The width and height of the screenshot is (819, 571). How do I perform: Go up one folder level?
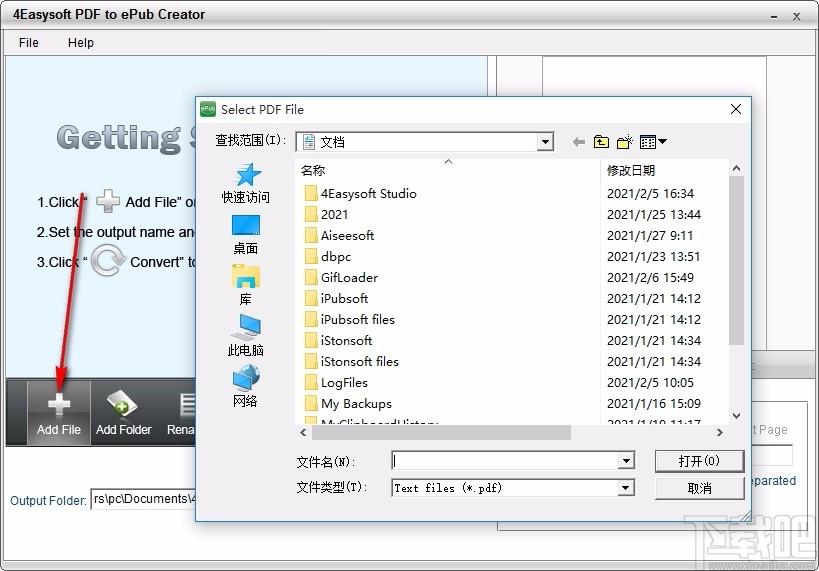tap(601, 142)
